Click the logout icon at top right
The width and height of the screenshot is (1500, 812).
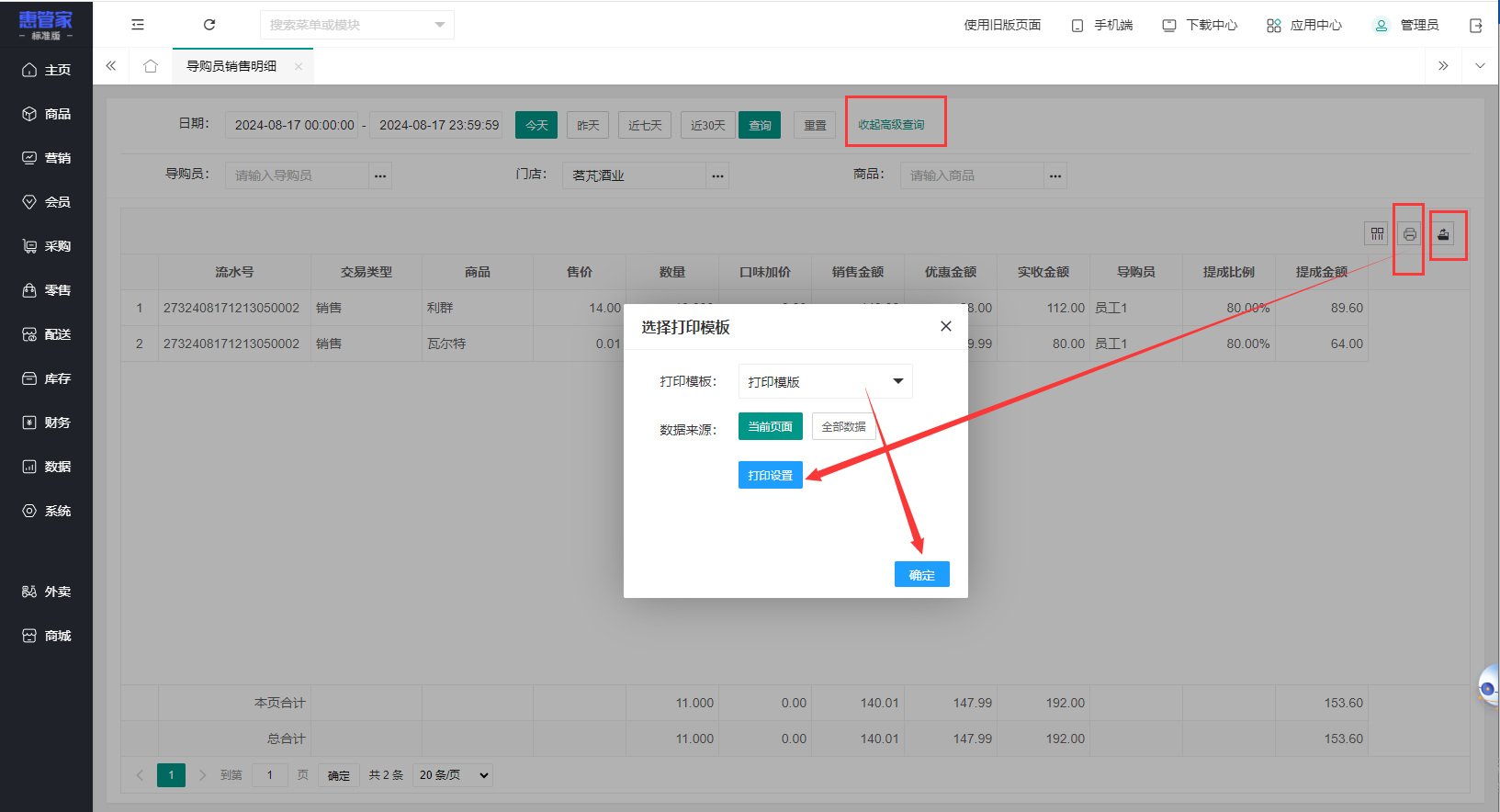coord(1475,26)
